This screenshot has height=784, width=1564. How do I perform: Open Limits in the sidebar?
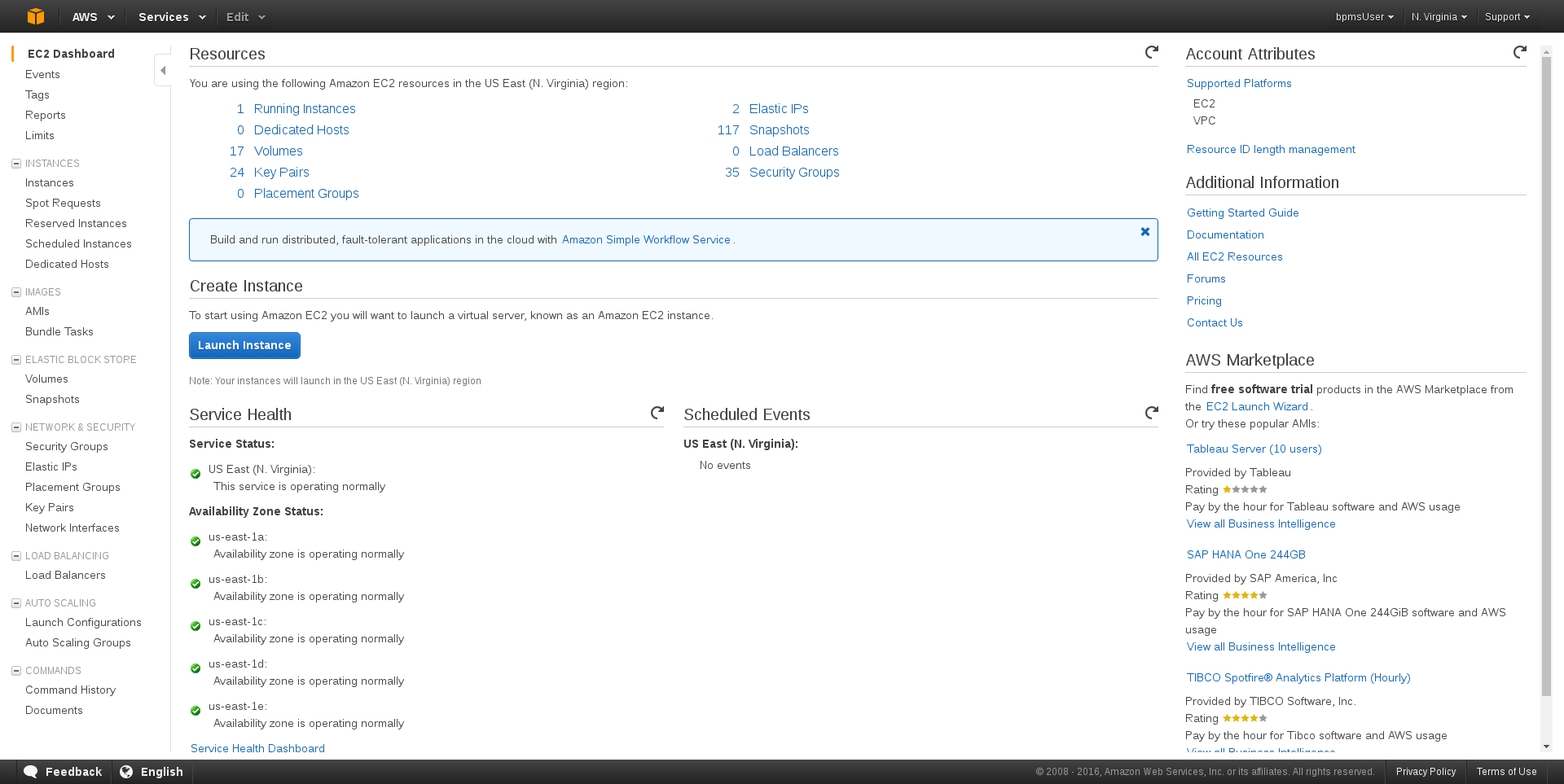coord(40,135)
